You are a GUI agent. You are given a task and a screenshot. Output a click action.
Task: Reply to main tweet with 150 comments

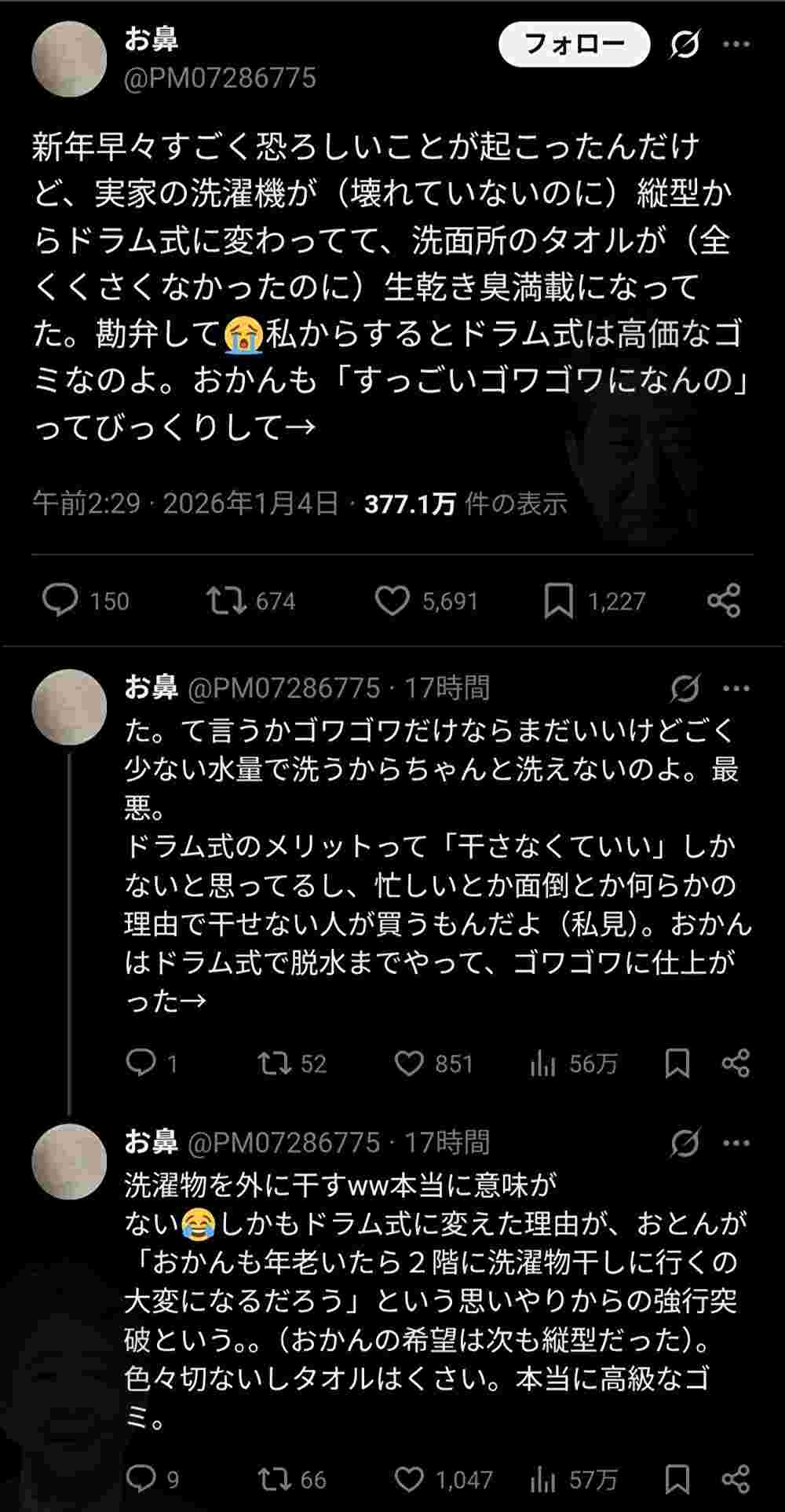click(60, 601)
